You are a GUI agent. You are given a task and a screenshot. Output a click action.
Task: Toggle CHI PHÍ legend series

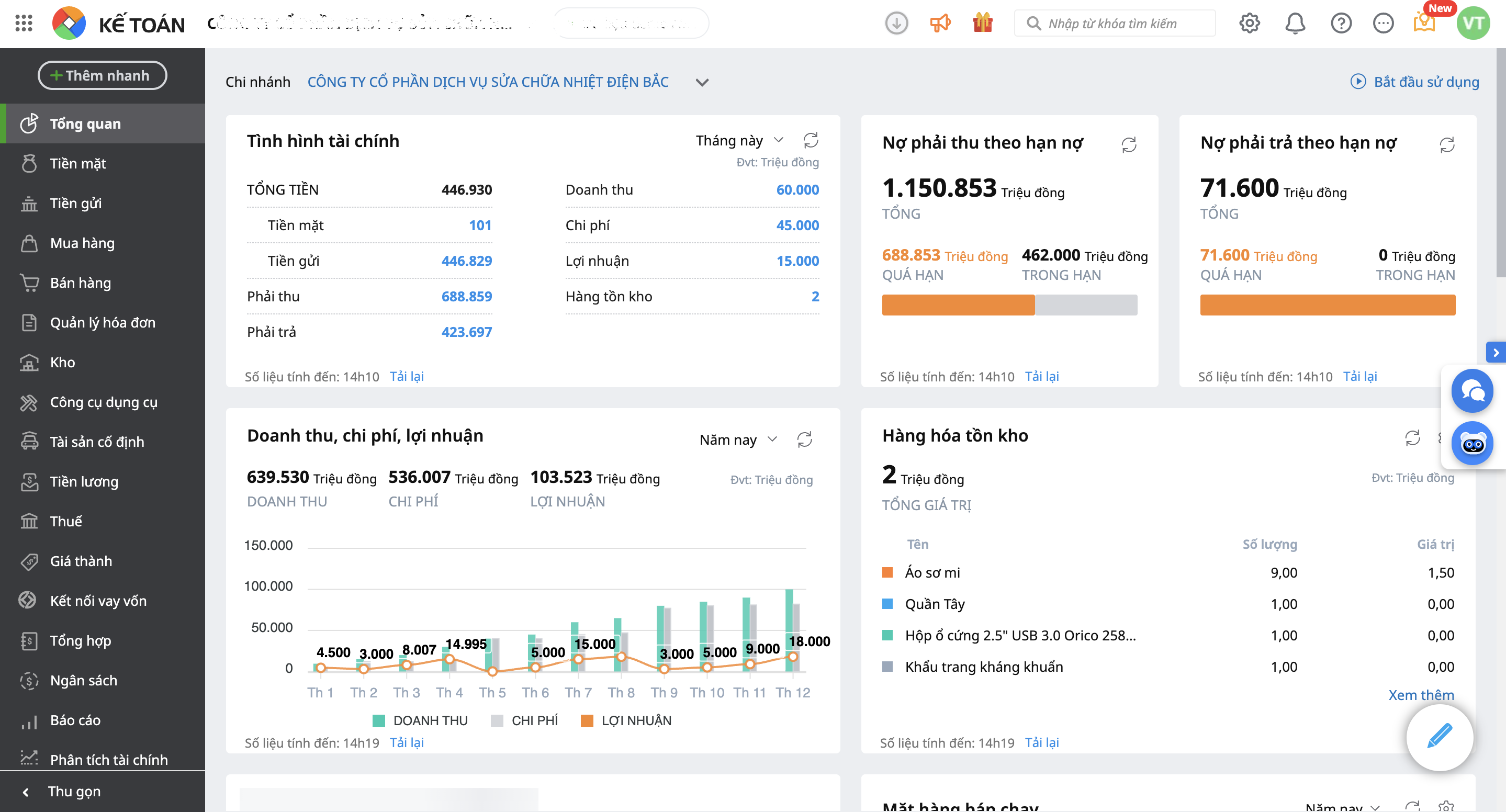point(524,720)
